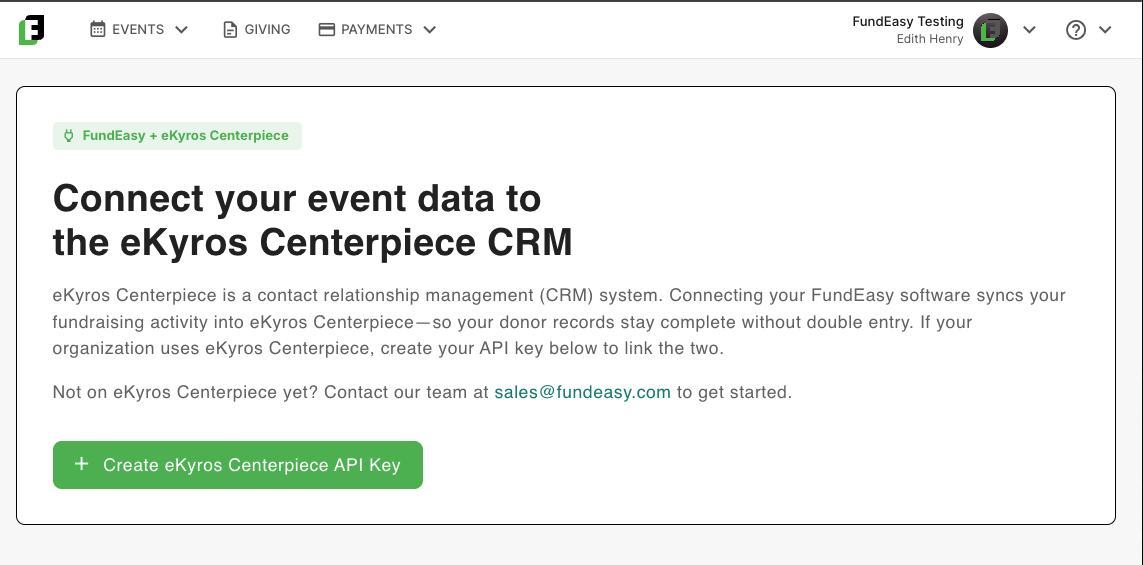The image size is (1143, 565).
Task: Click the FundEasy + eKyros Centerpiece badge
Action: pos(177,136)
